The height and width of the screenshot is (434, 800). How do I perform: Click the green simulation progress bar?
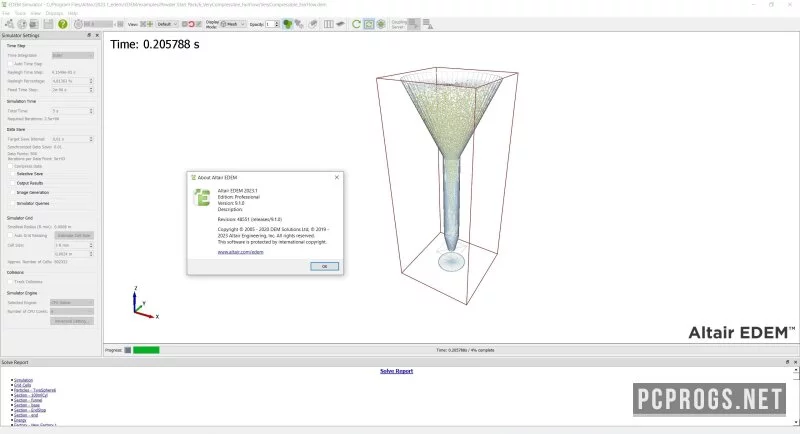[x=146, y=350]
